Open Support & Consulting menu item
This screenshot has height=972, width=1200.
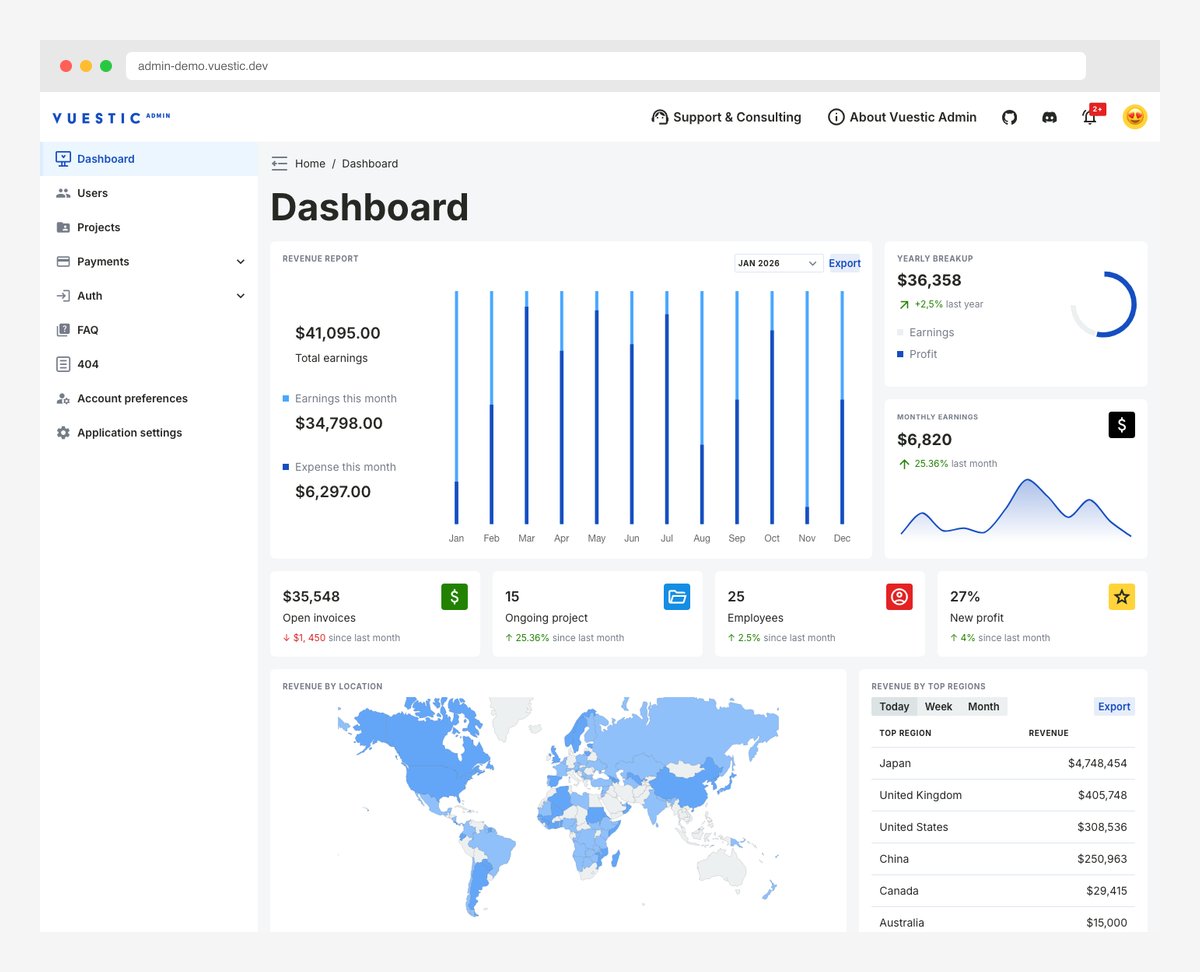coord(727,117)
